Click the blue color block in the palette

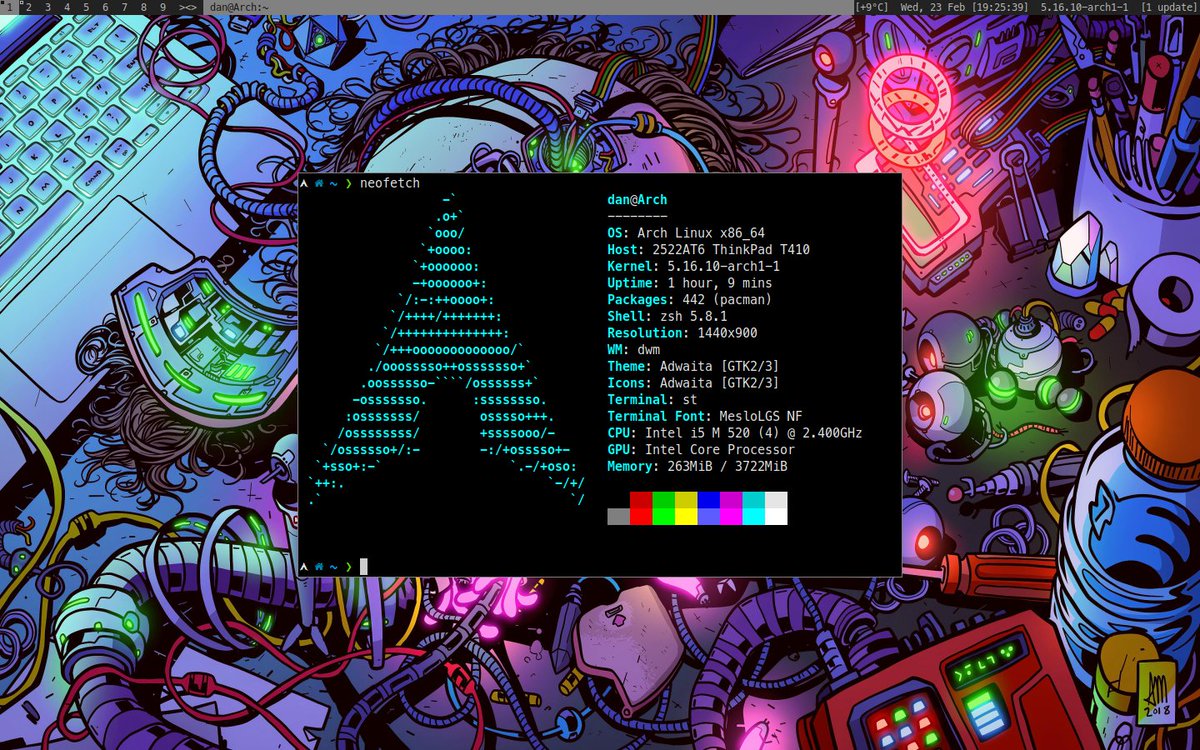(708, 508)
